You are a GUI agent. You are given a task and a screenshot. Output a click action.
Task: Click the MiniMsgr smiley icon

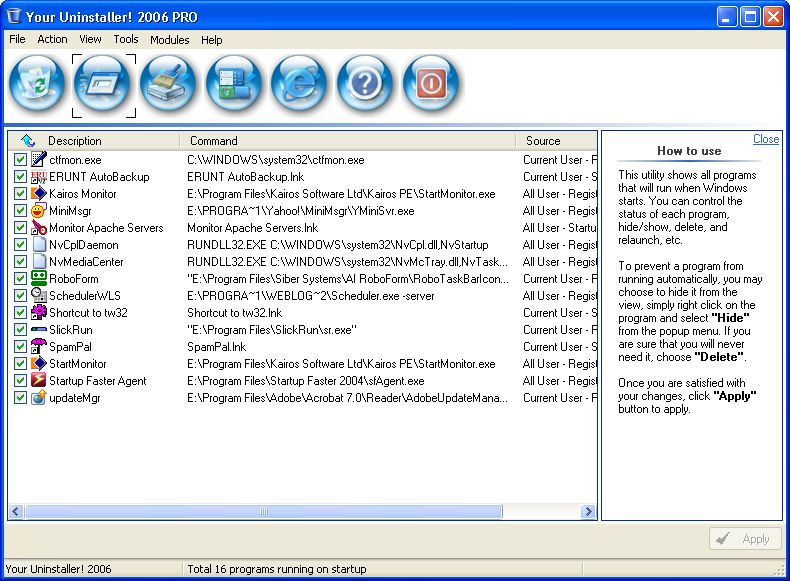[39, 211]
